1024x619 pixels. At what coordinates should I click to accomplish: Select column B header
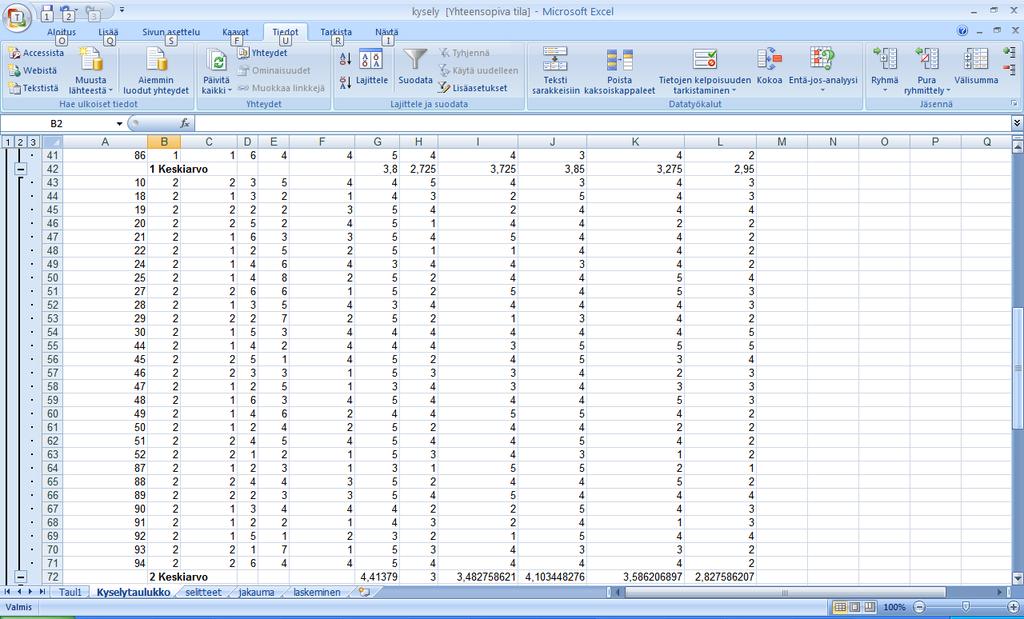(x=164, y=142)
